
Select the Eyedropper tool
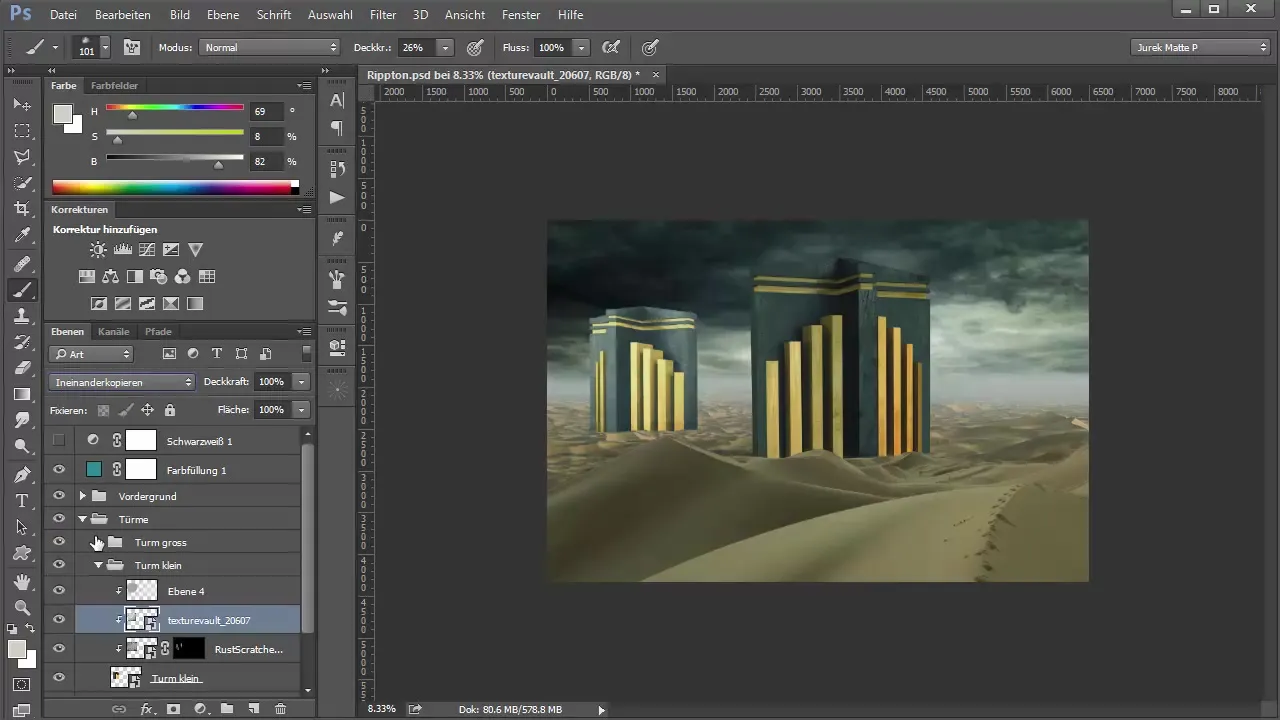tap(22, 236)
